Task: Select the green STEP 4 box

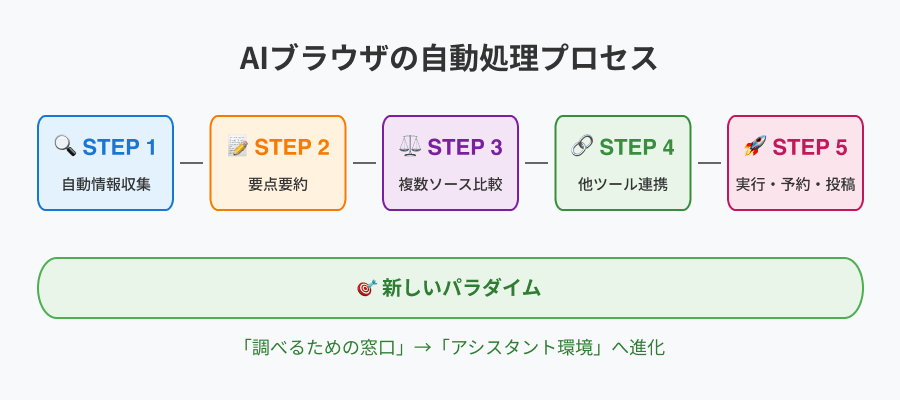Action: point(623,163)
